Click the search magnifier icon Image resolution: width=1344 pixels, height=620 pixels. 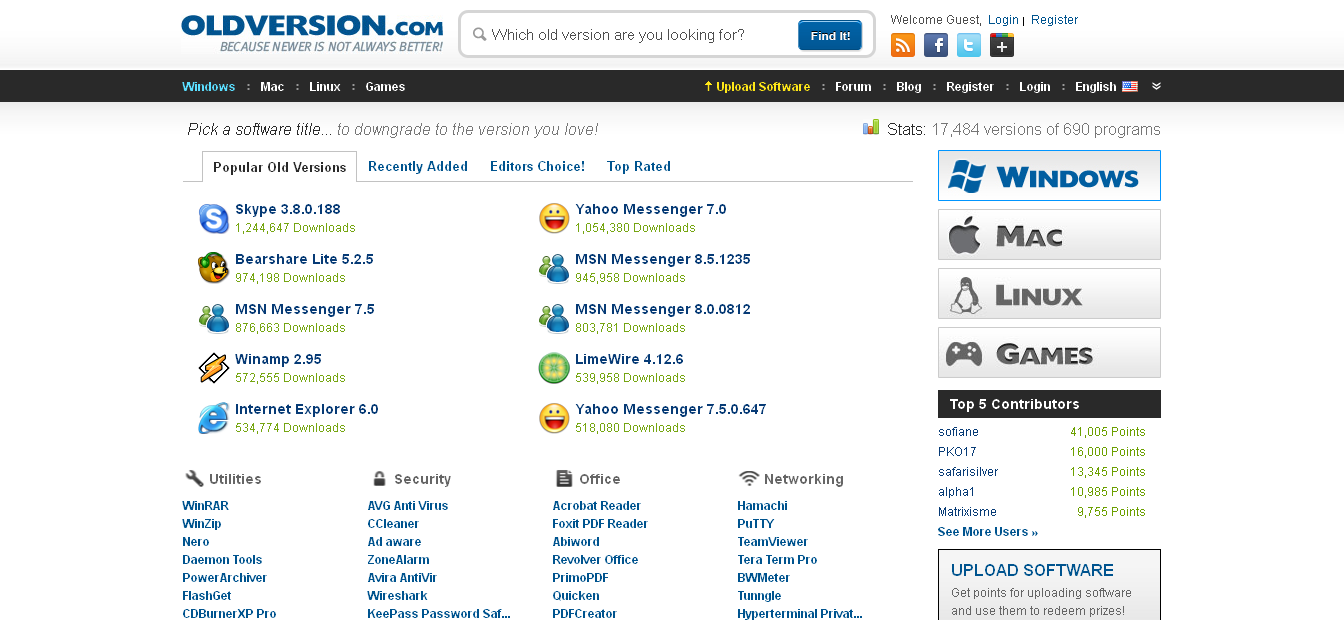click(x=479, y=35)
